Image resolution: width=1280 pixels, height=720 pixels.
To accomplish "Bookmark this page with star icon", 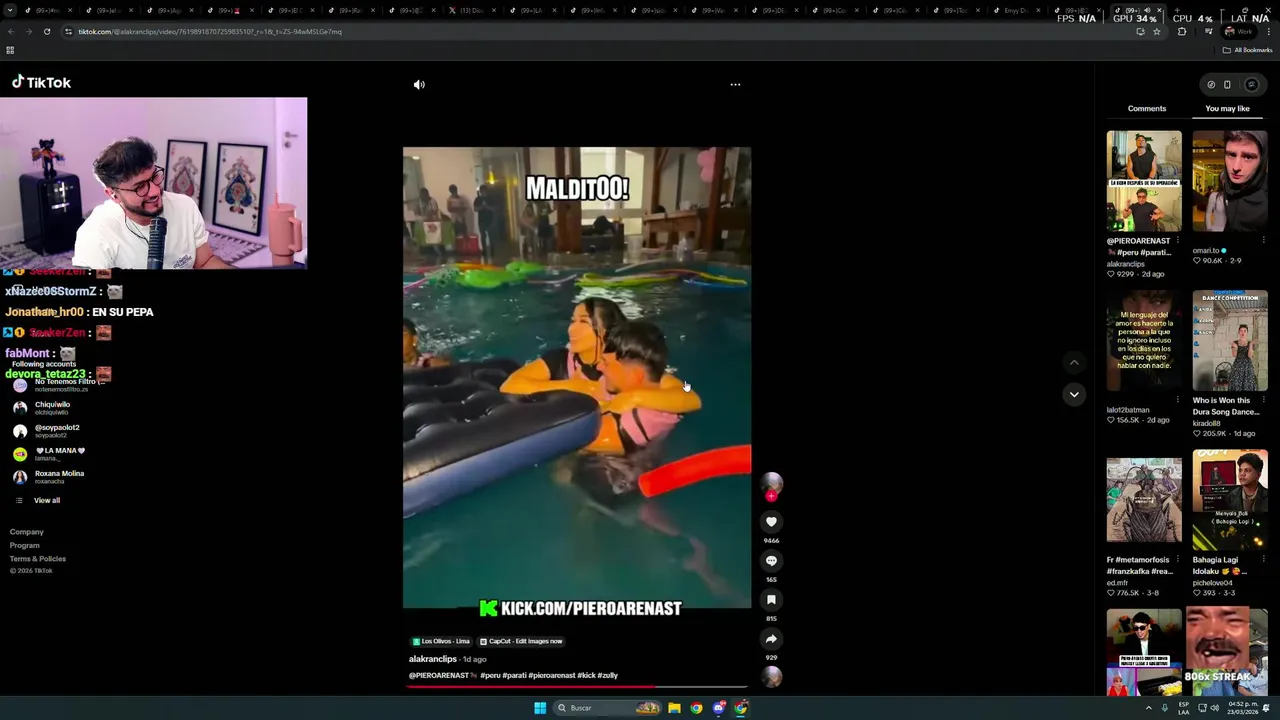I will 1157,31.
